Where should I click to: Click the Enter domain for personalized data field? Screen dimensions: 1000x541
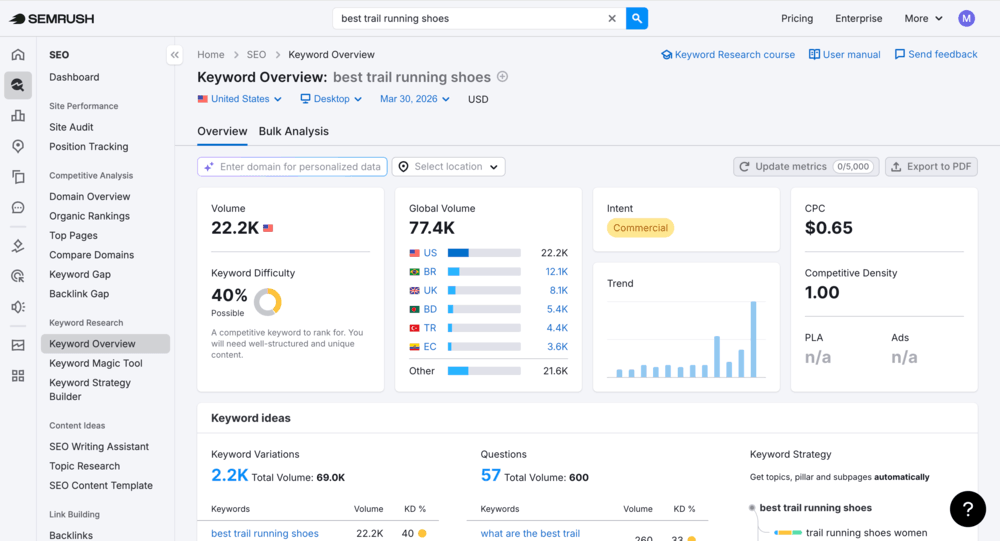[x=292, y=167]
